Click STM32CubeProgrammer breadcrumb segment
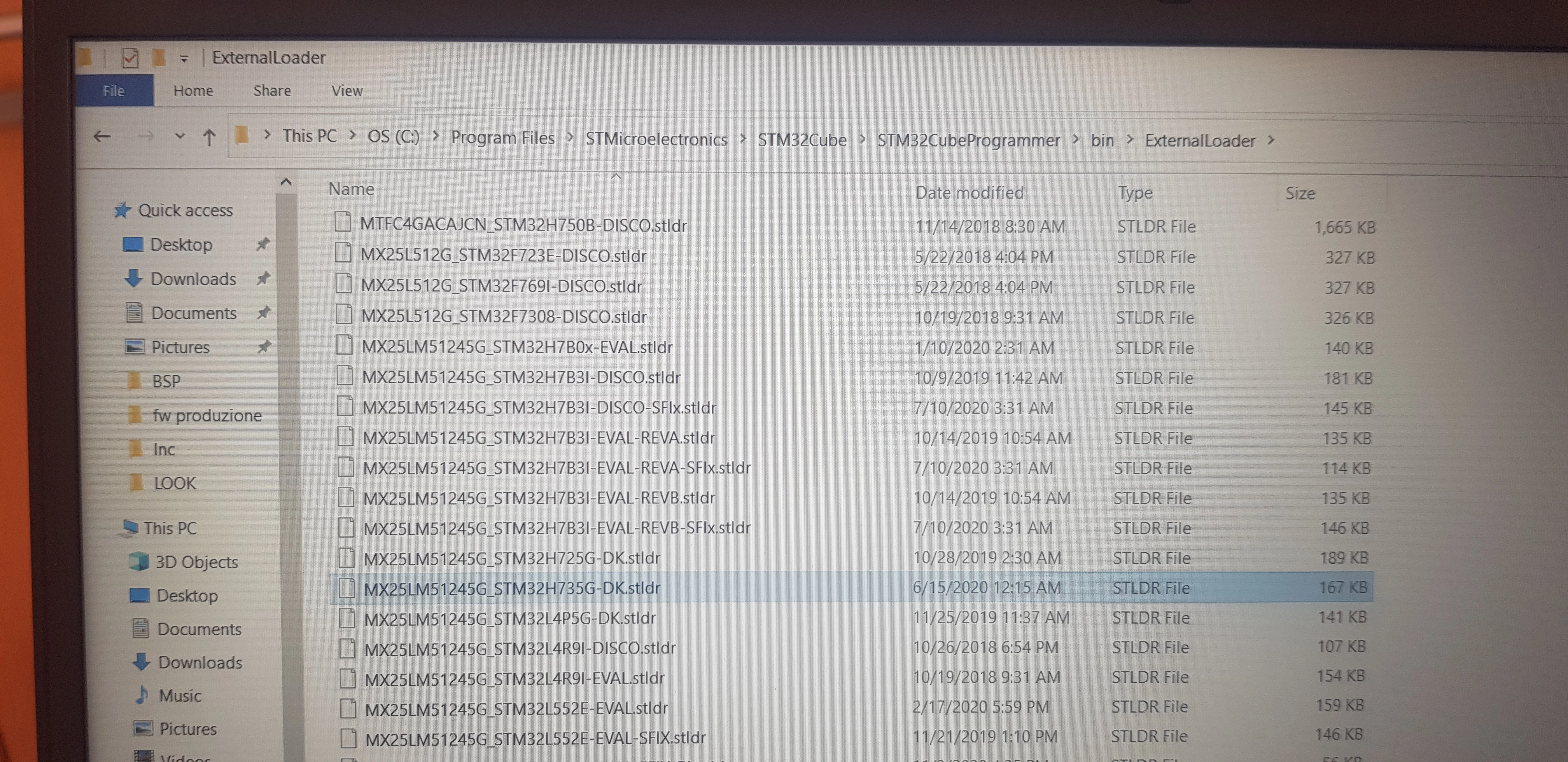Viewport: 1568px width, 762px height. coord(968,141)
